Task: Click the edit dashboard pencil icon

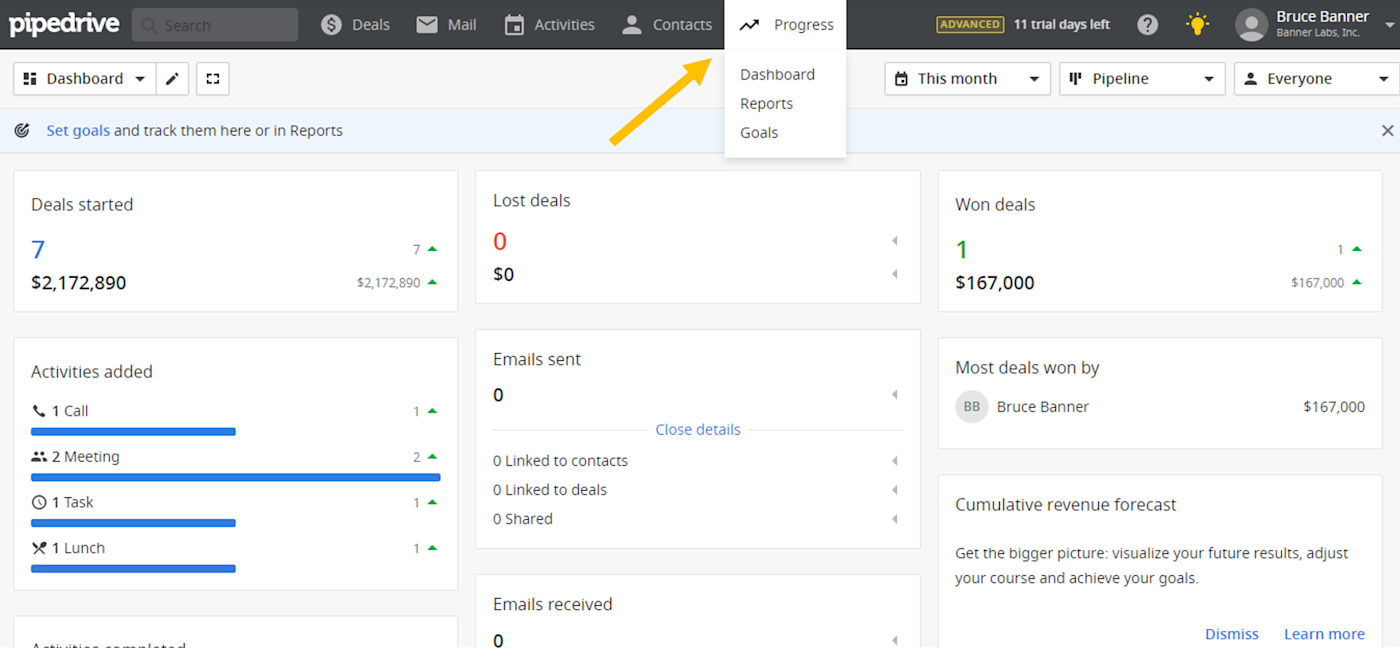Action: tap(172, 79)
